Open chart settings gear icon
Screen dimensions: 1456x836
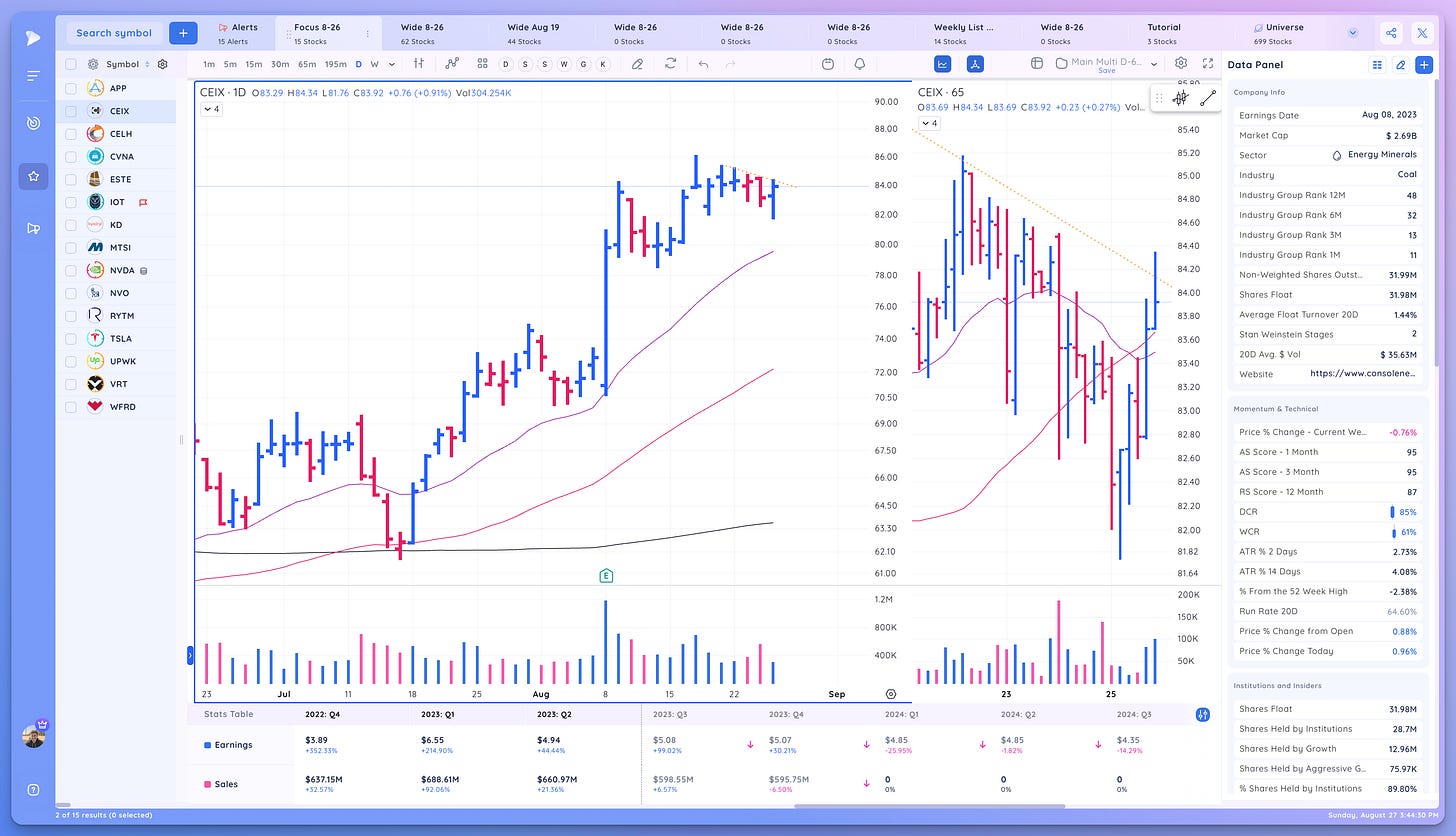click(x=1181, y=63)
